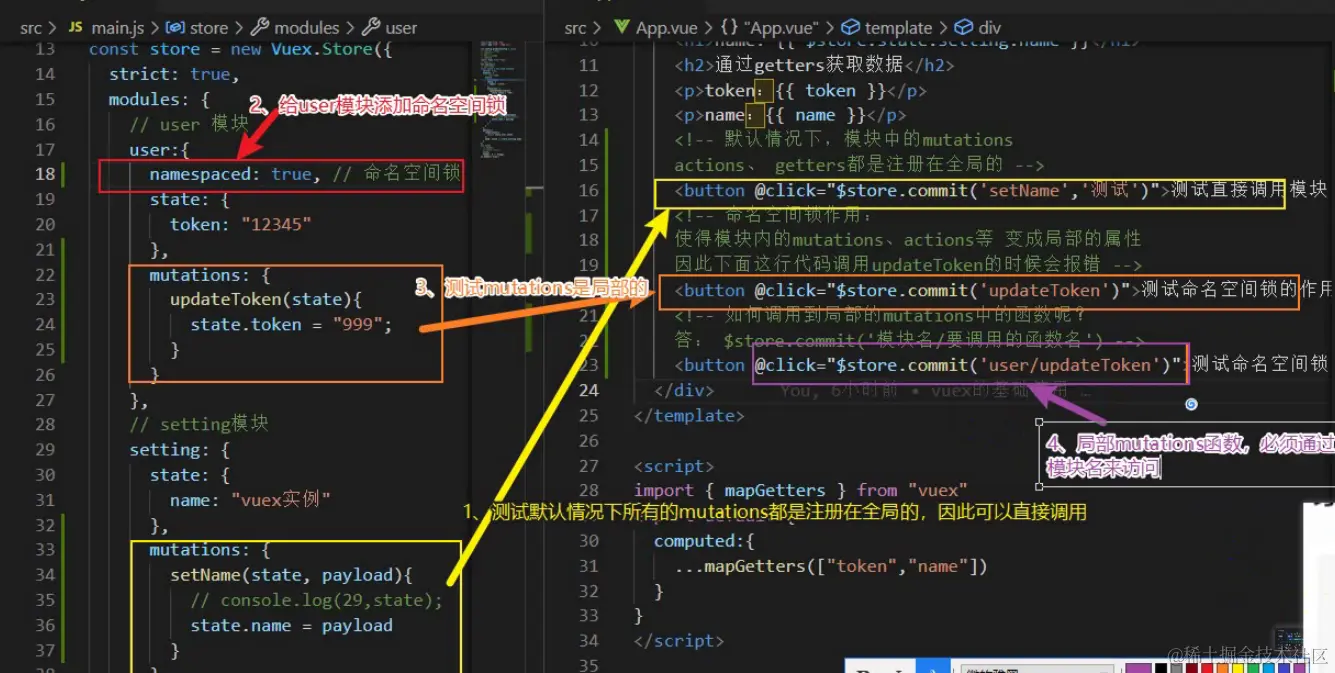Image resolution: width=1335 pixels, height=673 pixels.
Task: Click the commit('updateToken') button code line
Action: 1003,290
